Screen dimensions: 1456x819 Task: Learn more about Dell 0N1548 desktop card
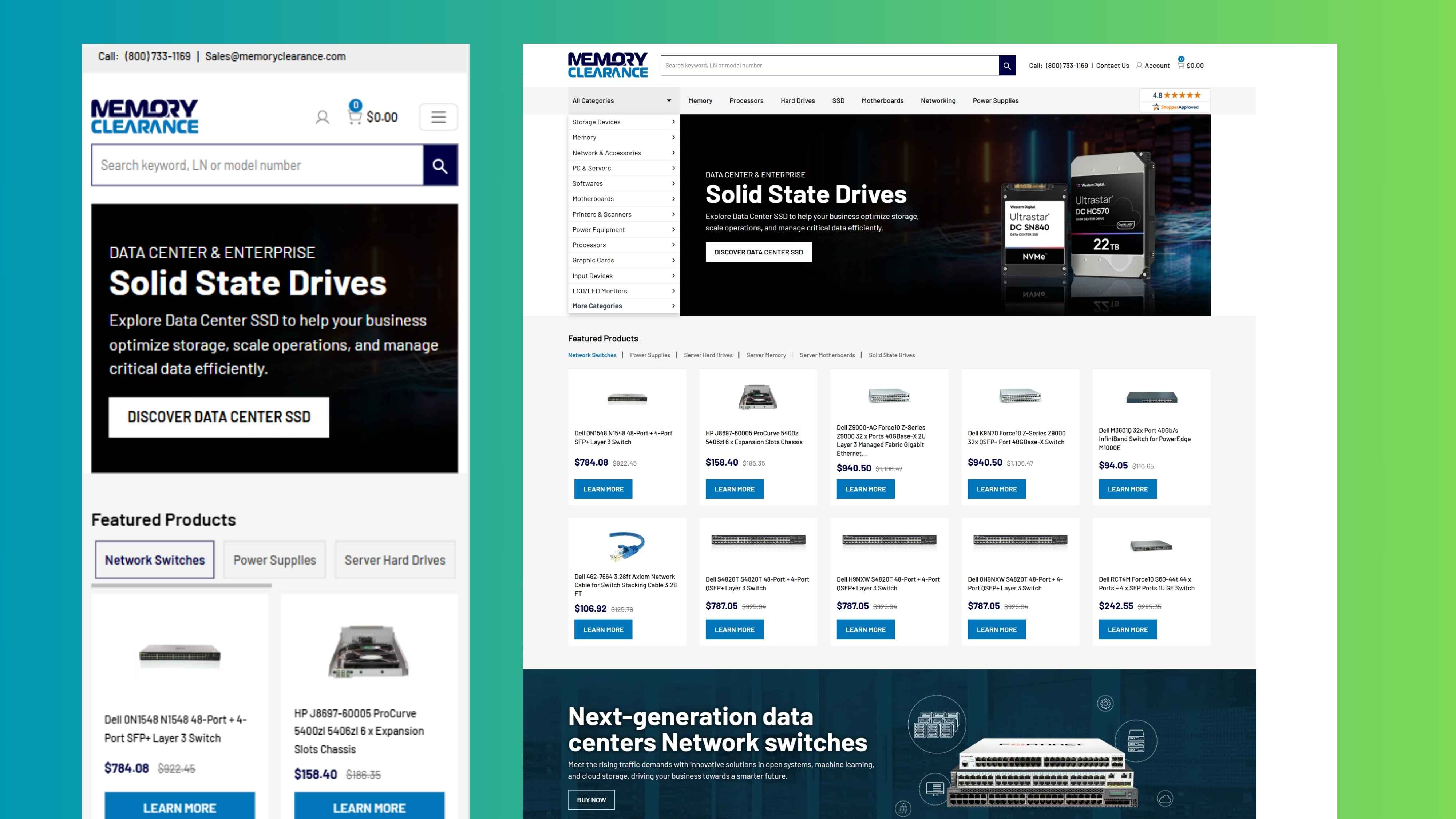[x=603, y=489]
